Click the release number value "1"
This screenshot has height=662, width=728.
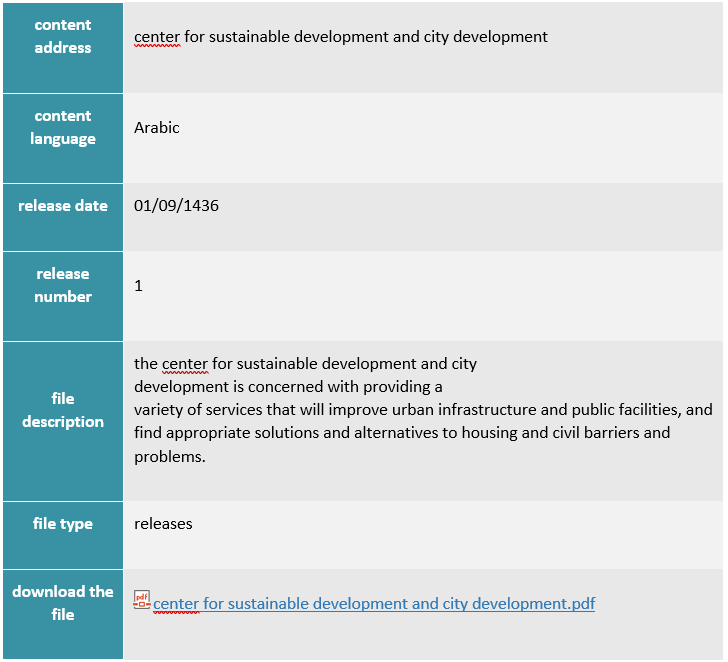pyautogui.click(x=138, y=286)
